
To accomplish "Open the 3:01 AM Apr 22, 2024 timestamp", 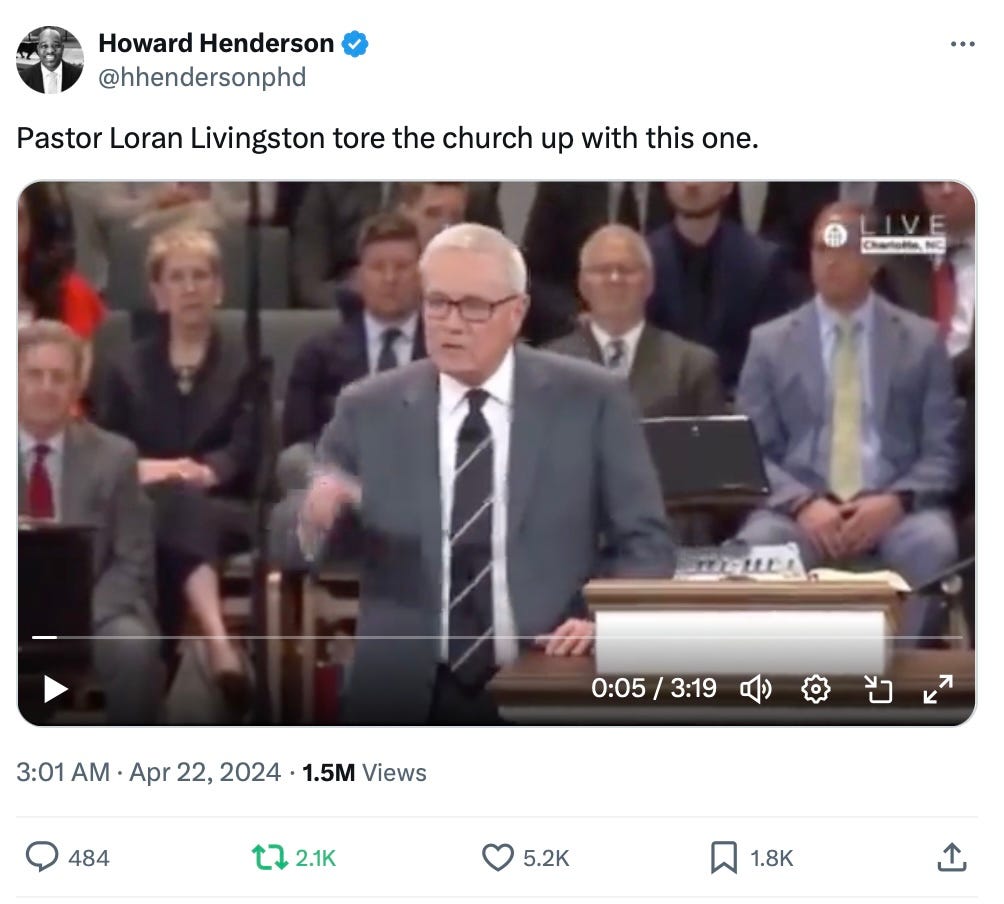I will [x=149, y=772].
